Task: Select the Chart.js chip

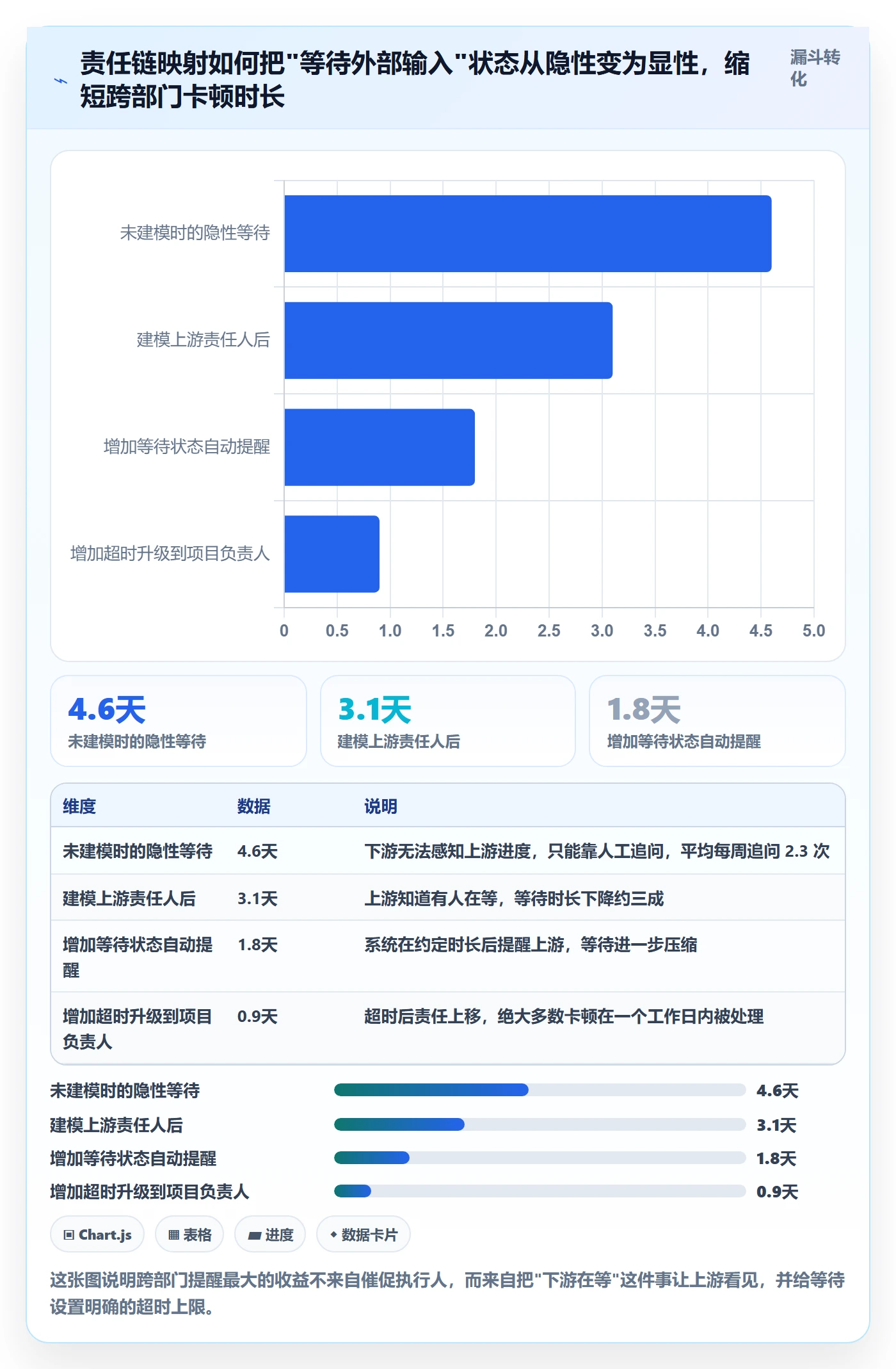Action: point(97,1234)
